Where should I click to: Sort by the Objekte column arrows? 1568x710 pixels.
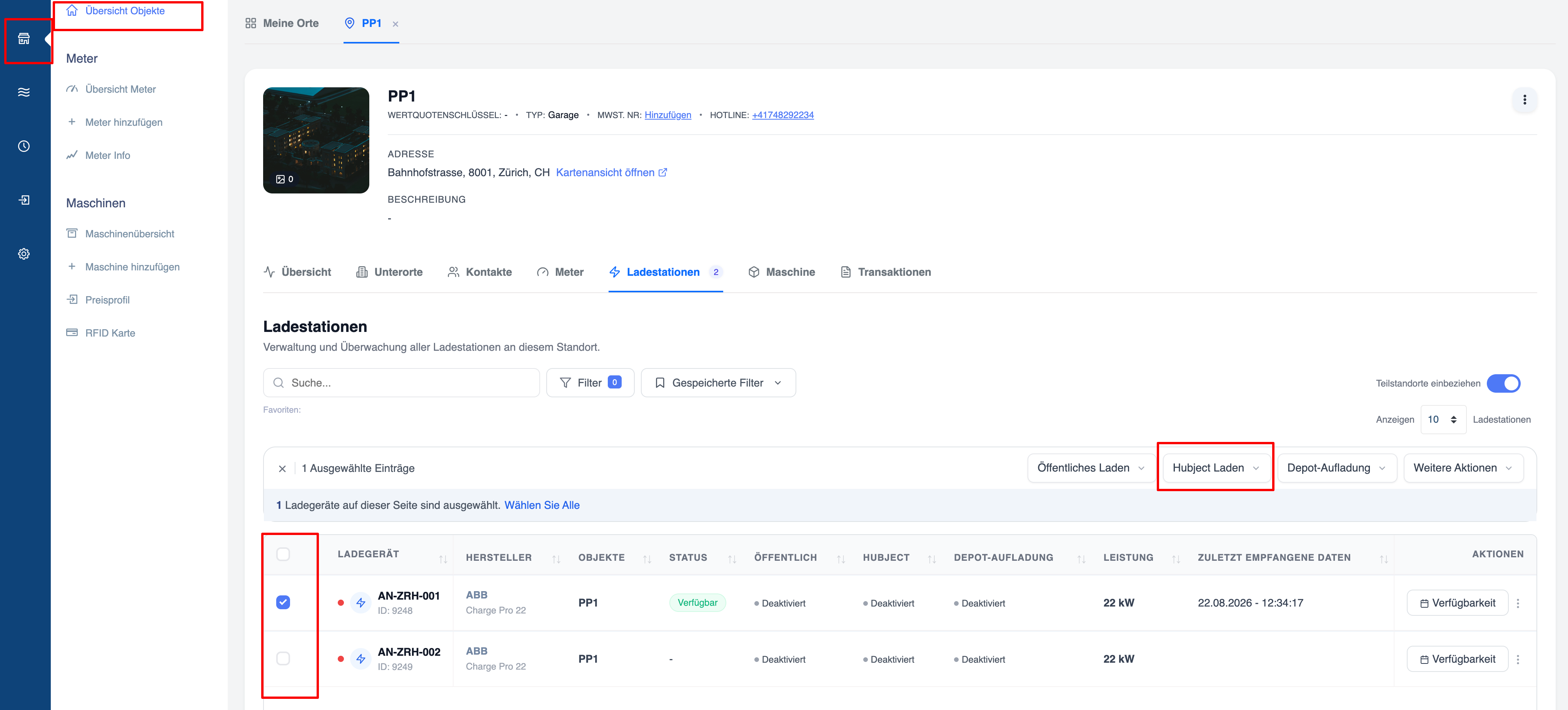[x=647, y=559]
